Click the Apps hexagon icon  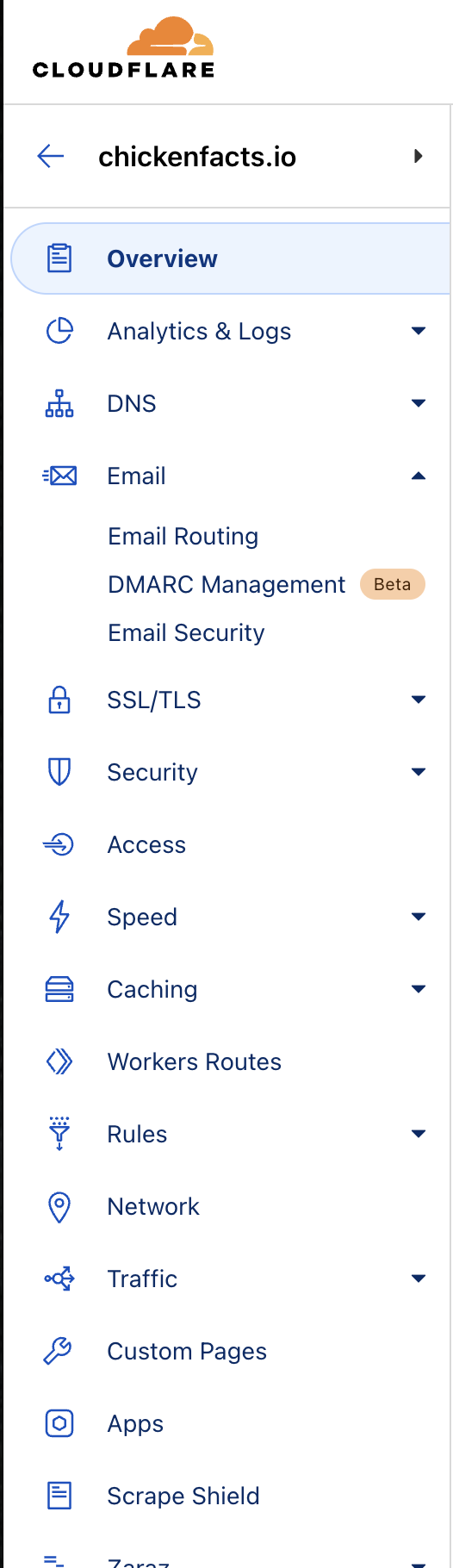[x=59, y=1423]
